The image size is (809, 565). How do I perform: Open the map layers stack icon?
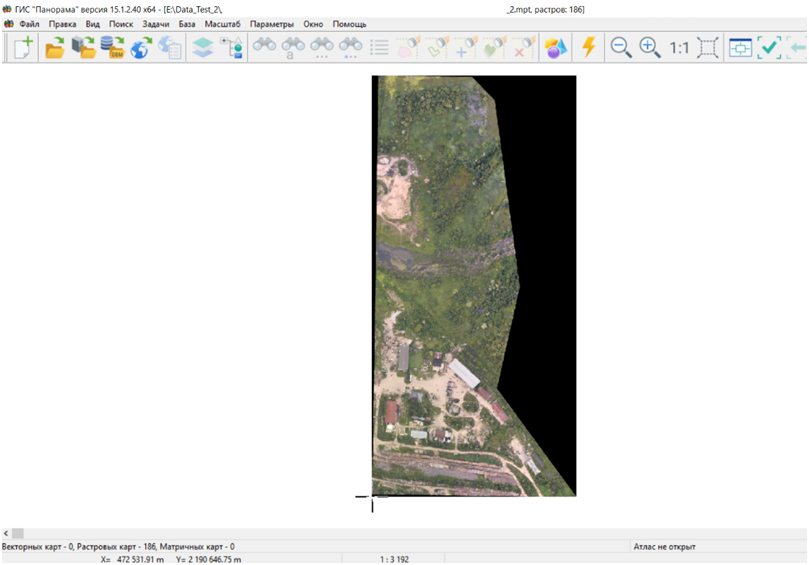tap(203, 47)
